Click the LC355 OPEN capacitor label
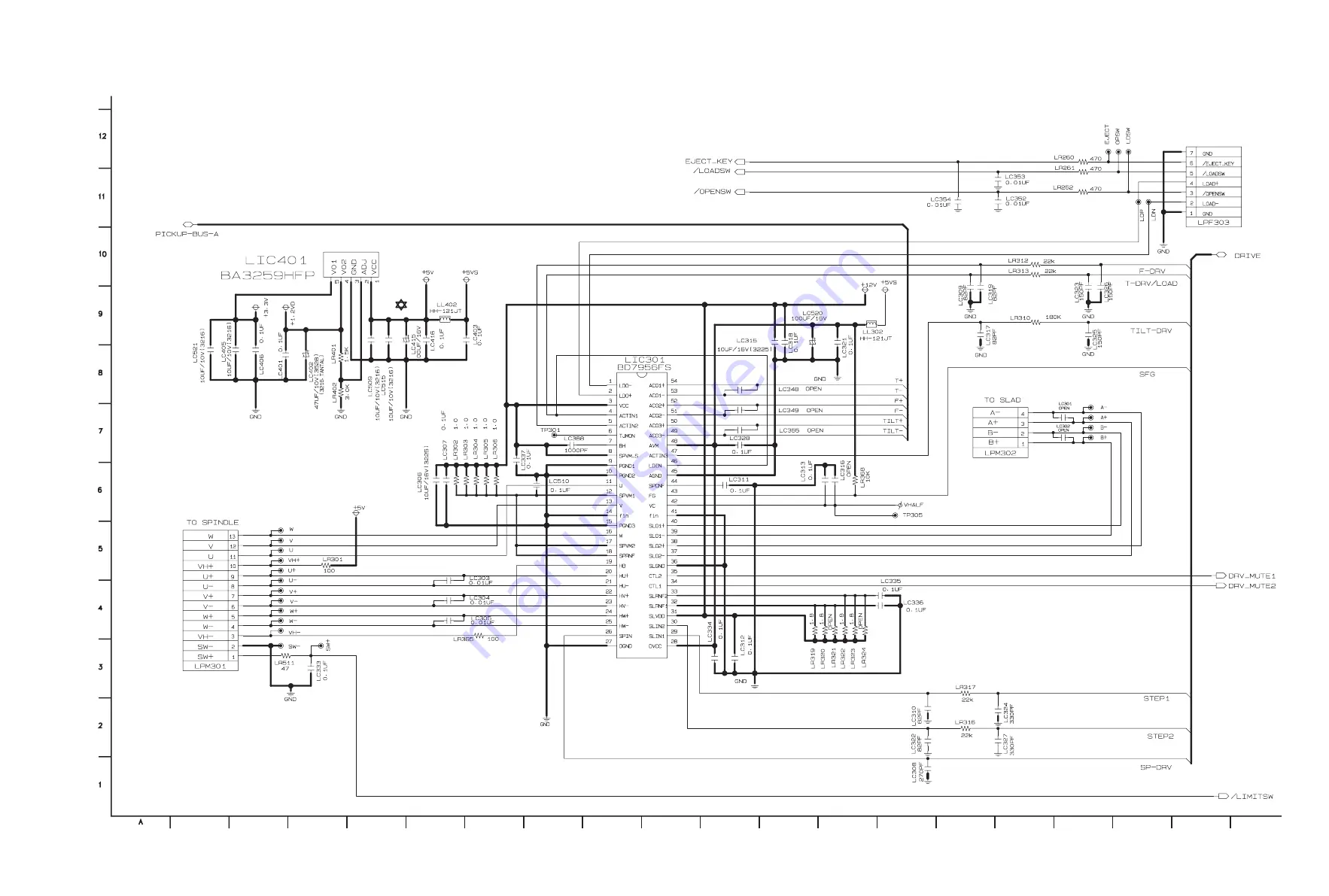The height and width of the screenshot is (896, 1329). point(801,431)
